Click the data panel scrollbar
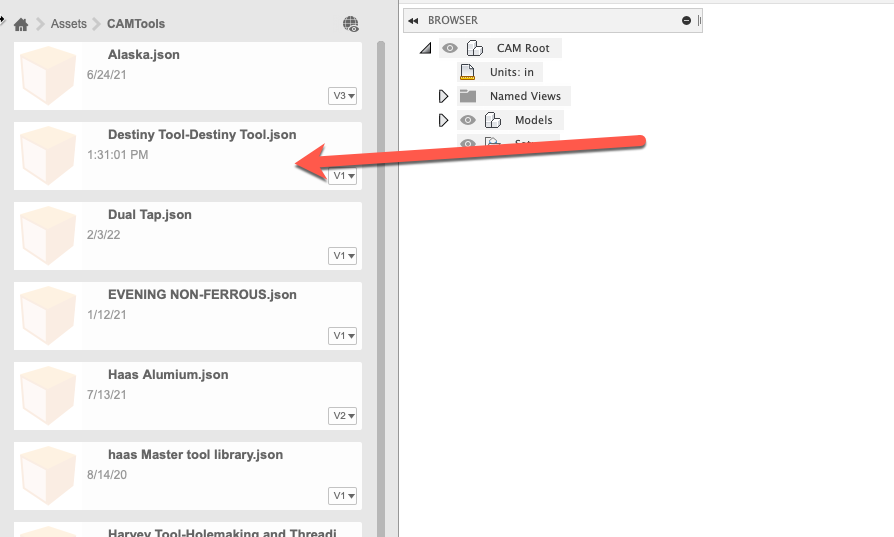Image resolution: width=894 pixels, height=537 pixels. pos(381,288)
